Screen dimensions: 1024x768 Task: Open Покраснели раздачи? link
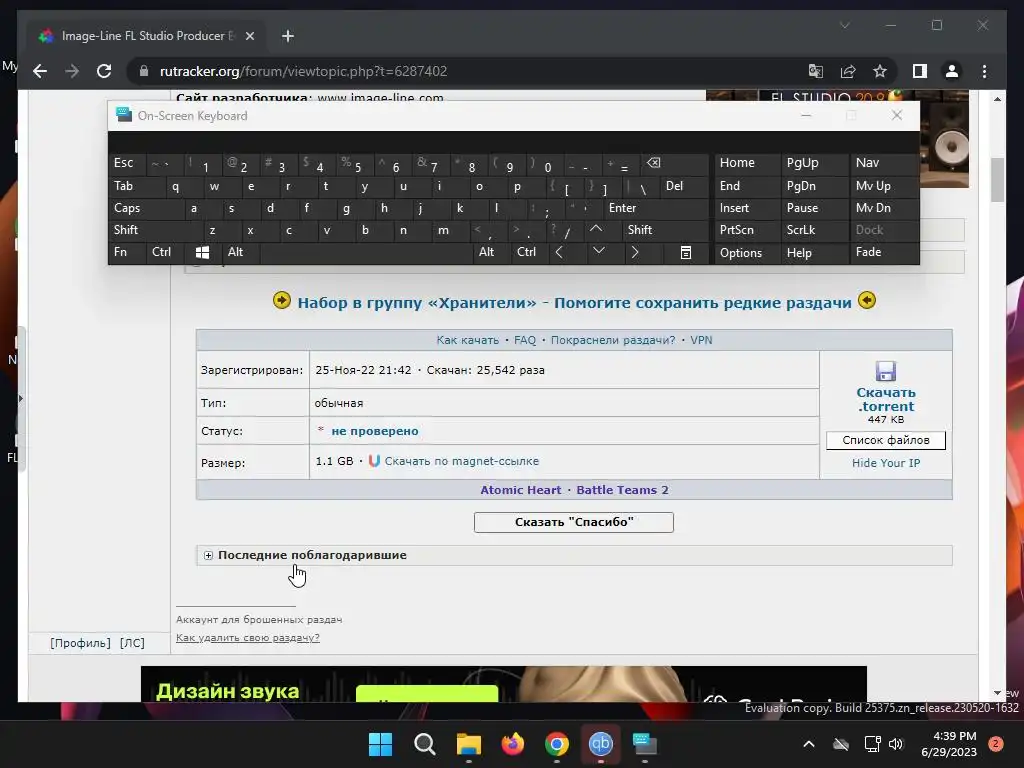pos(613,340)
